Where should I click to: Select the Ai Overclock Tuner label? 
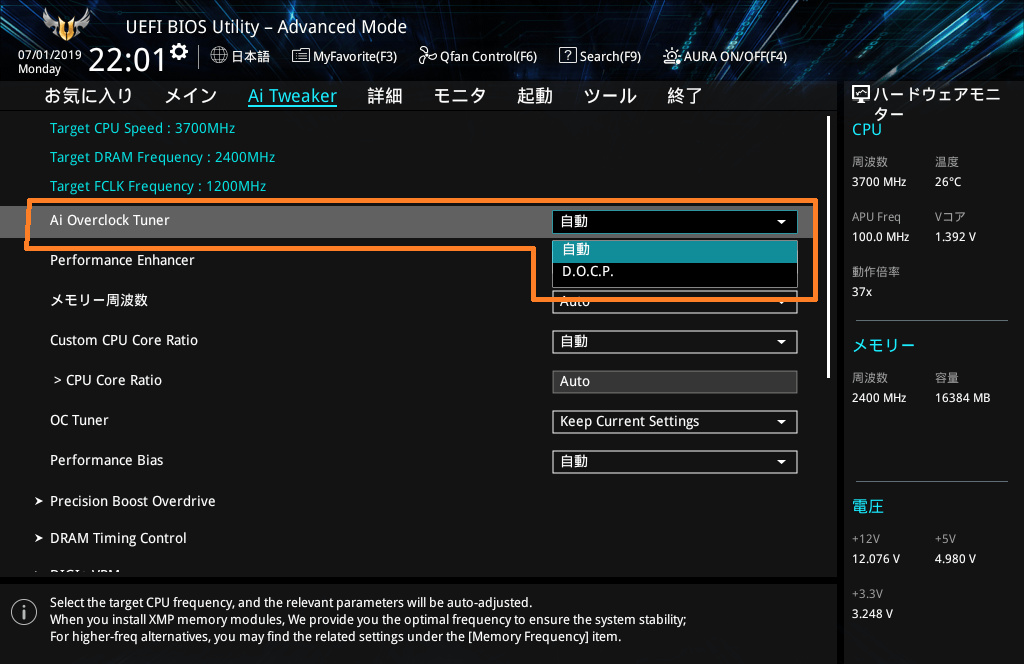click(x=110, y=220)
